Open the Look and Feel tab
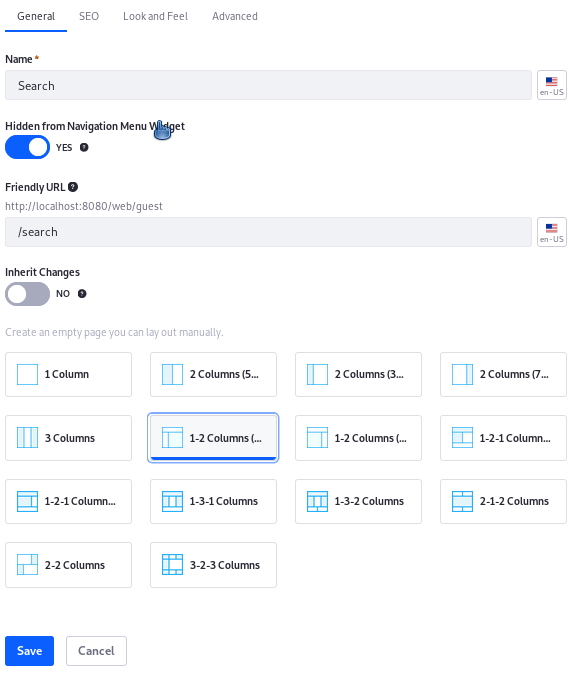This screenshot has height=677, width=572. point(155,16)
